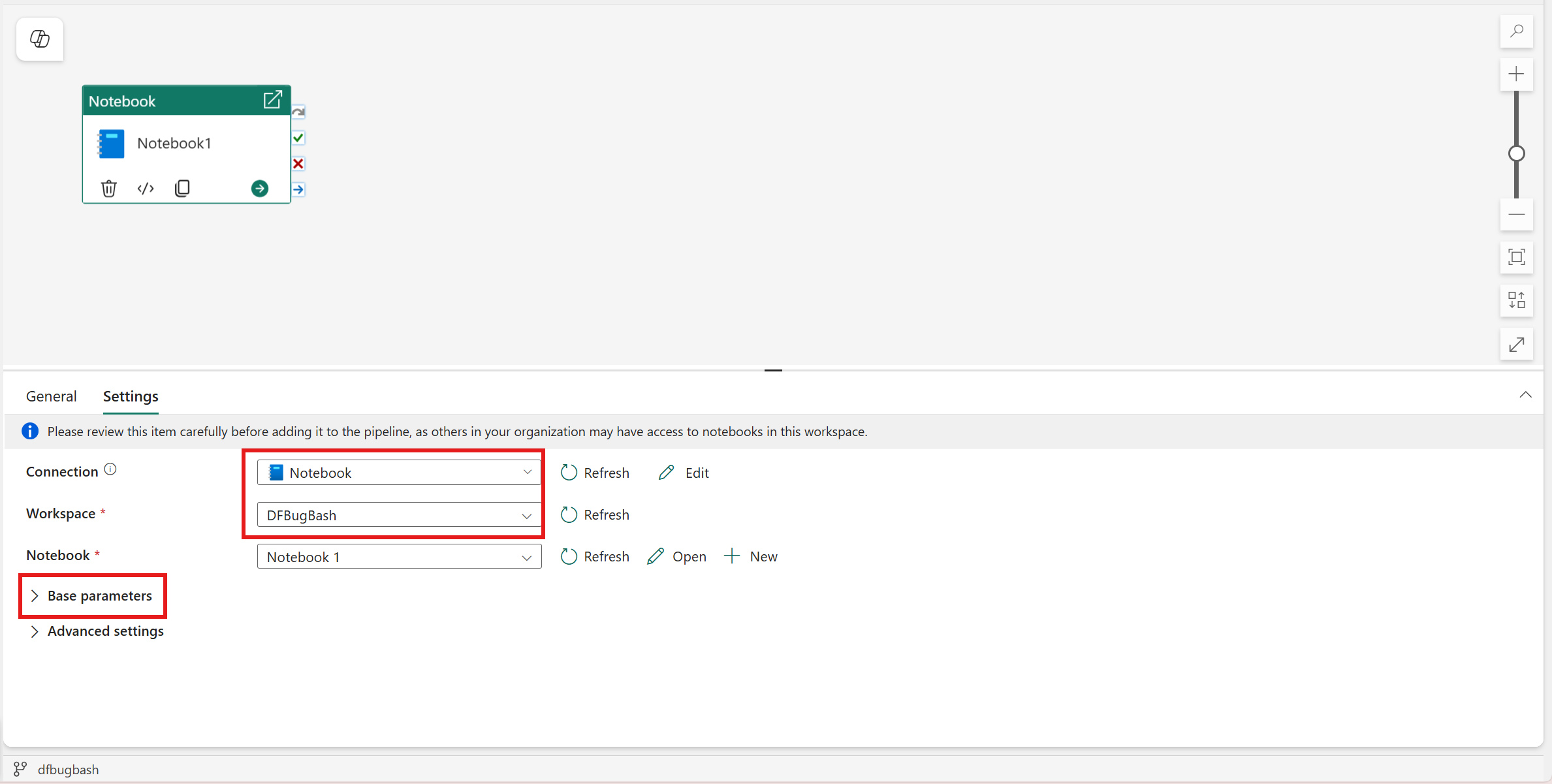Screen dimensions: 1552x784
Task: Auto-align the pipeline activities
Action: [1517, 300]
